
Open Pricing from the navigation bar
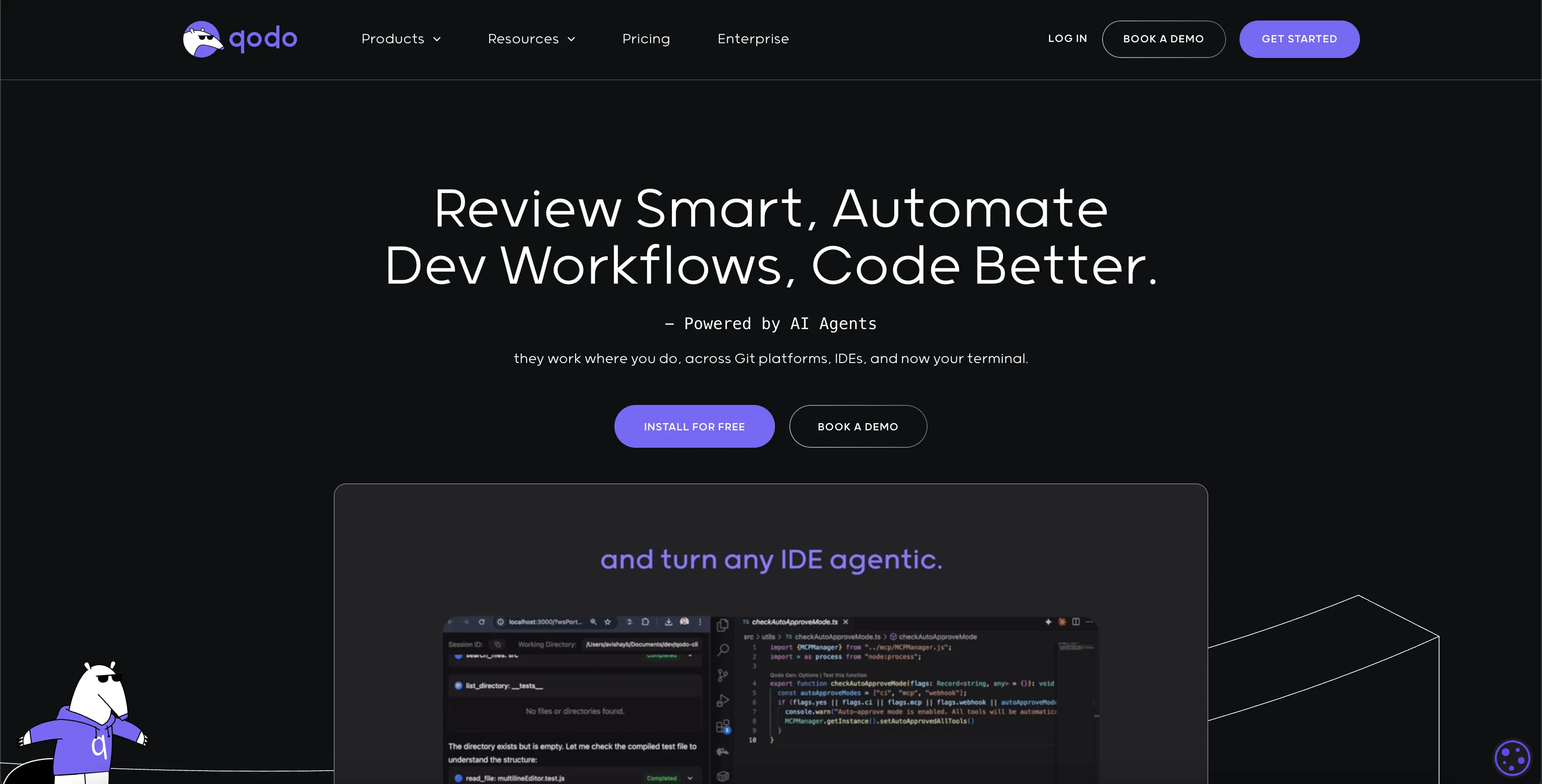pyautogui.click(x=646, y=38)
